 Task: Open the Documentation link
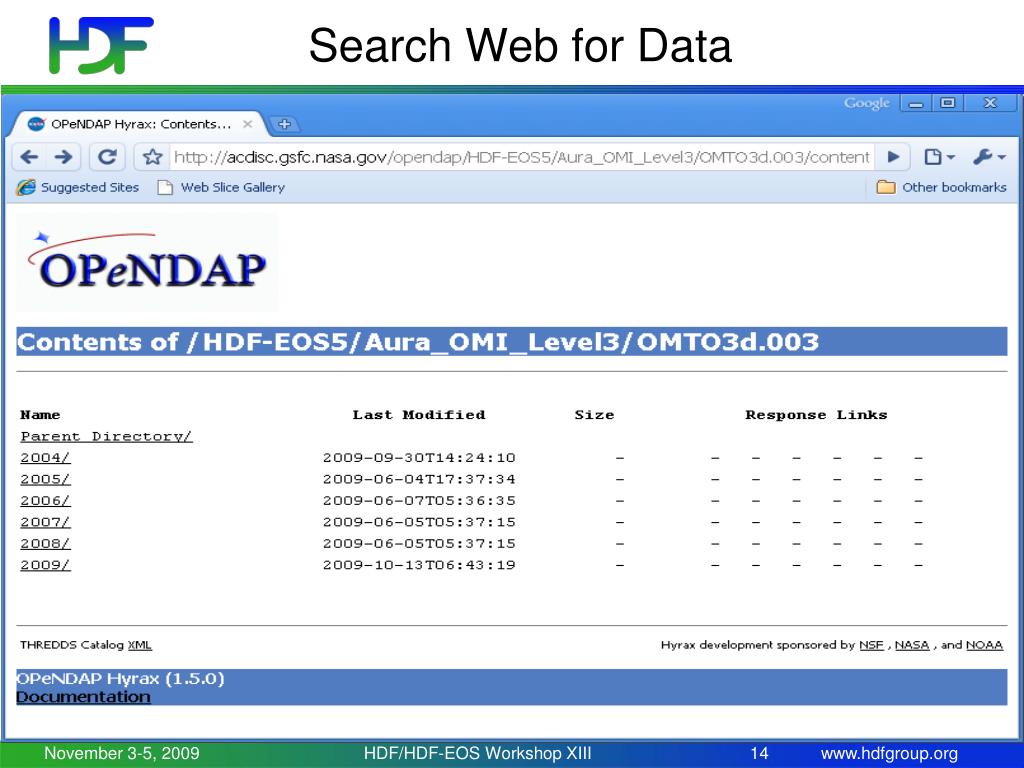(83, 697)
